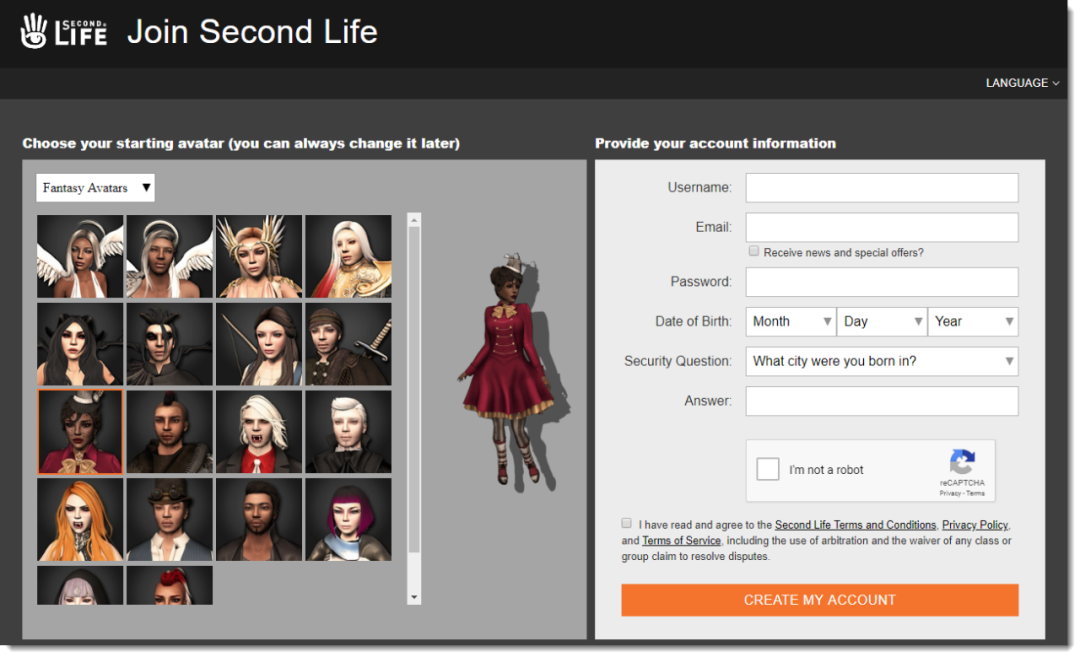Choose the bearded dark-skinned male avatar
Image resolution: width=1080 pixels, height=657 pixels.
tap(259, 519)
